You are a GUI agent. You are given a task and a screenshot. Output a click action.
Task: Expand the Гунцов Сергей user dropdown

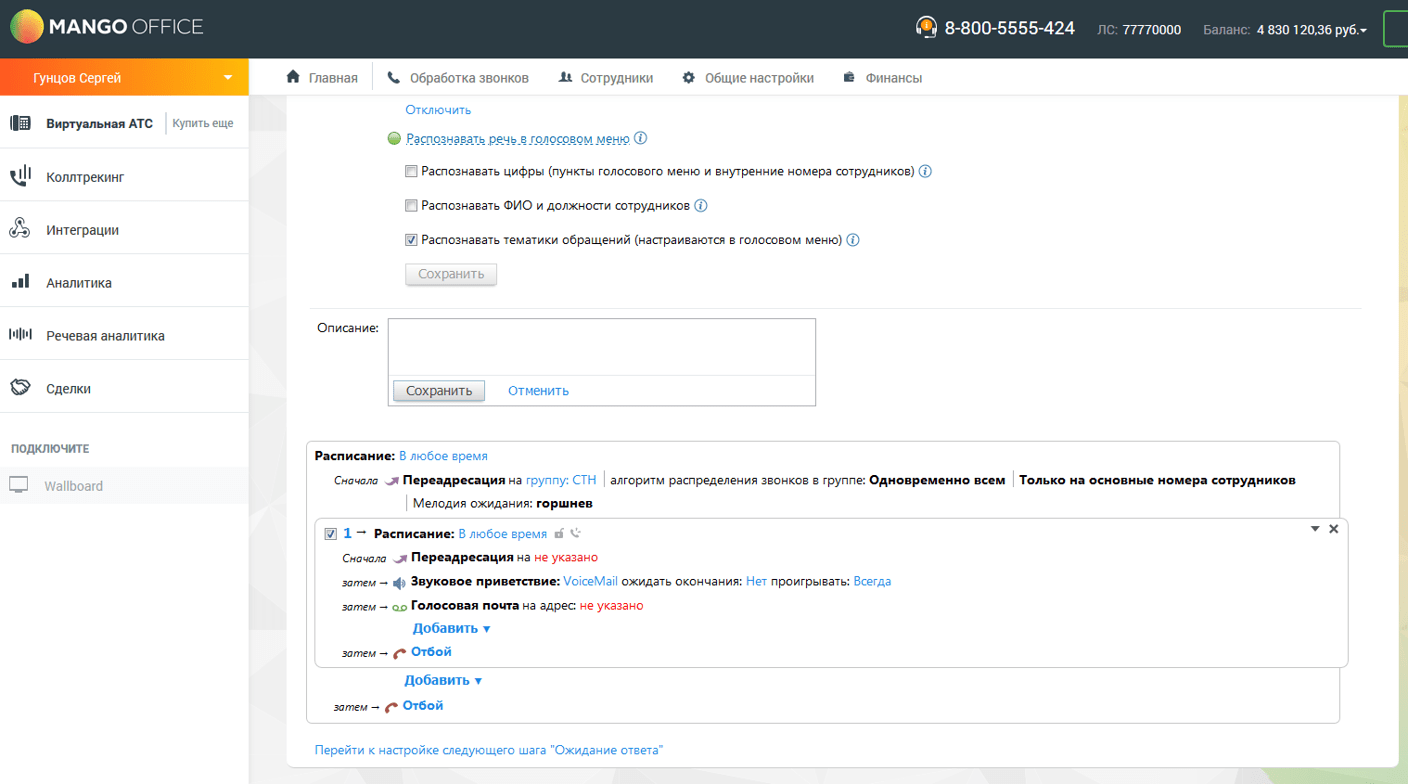coord(228,78)
